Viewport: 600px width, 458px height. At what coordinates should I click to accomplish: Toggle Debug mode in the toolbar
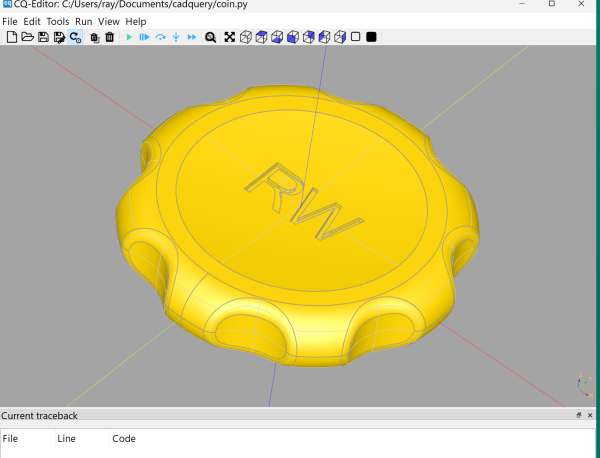(x=144, y=37)
